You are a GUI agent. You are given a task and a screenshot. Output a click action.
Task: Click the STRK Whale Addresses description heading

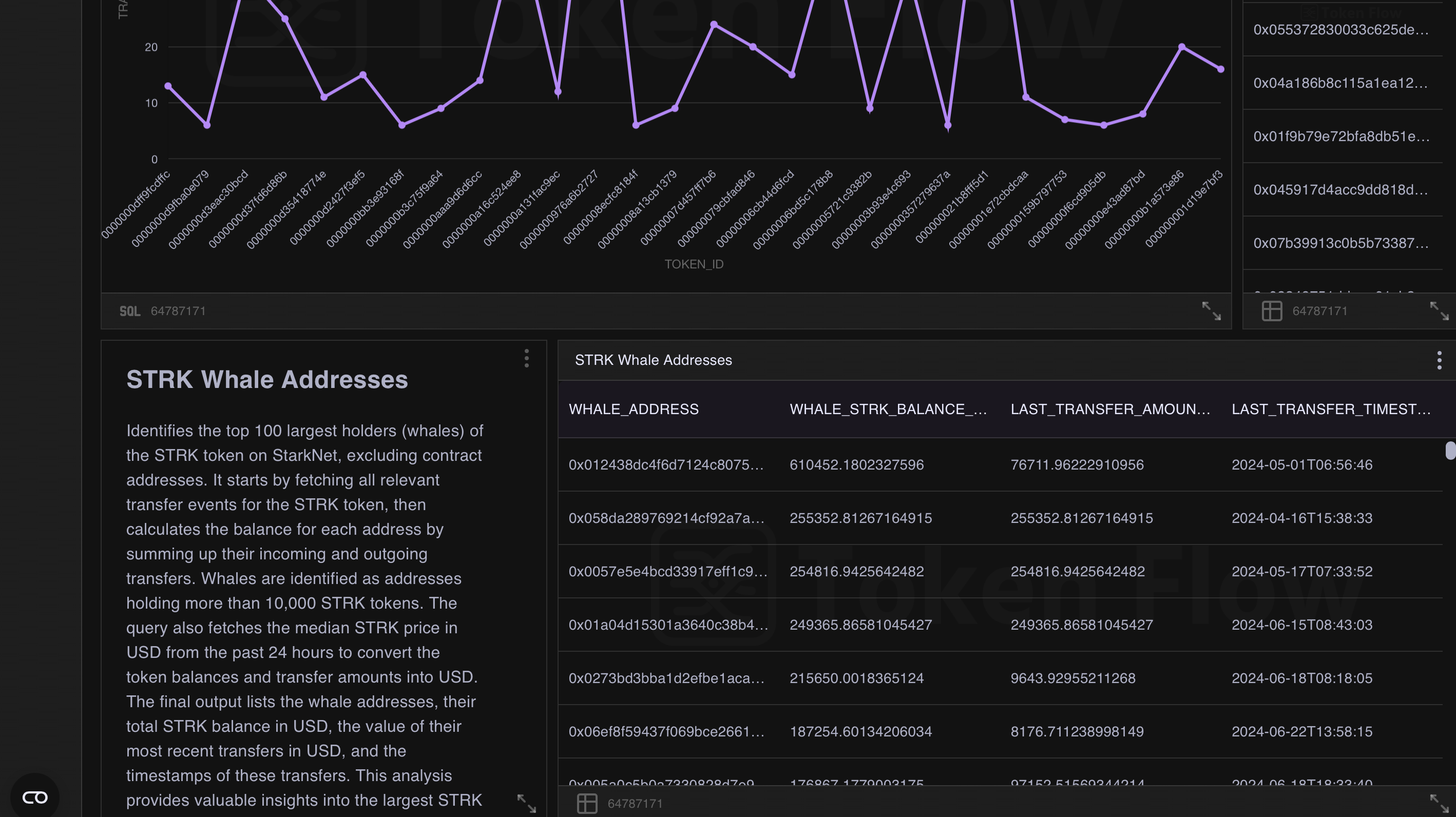click(x=267, y=379)
